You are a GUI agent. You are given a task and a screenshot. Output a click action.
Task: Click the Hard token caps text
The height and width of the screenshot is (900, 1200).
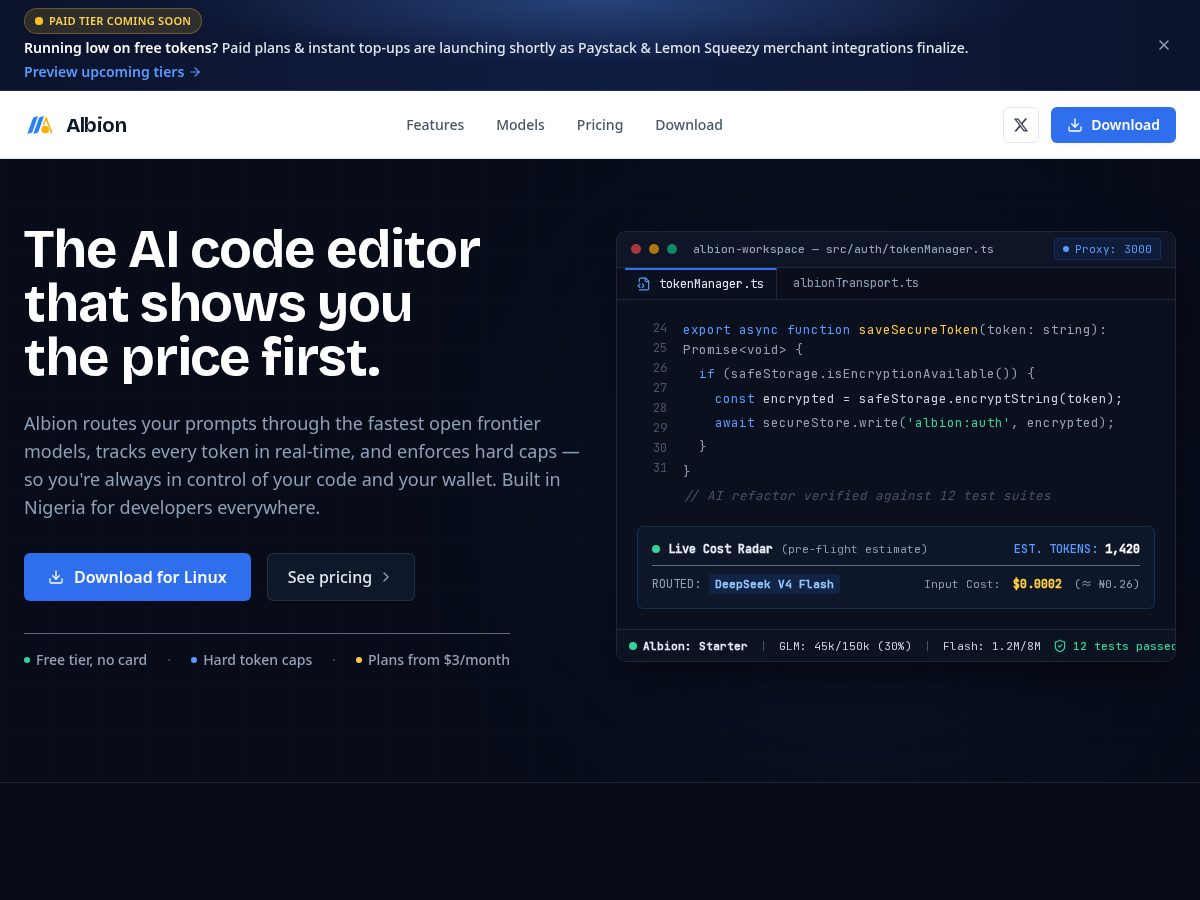coord(257,660)
